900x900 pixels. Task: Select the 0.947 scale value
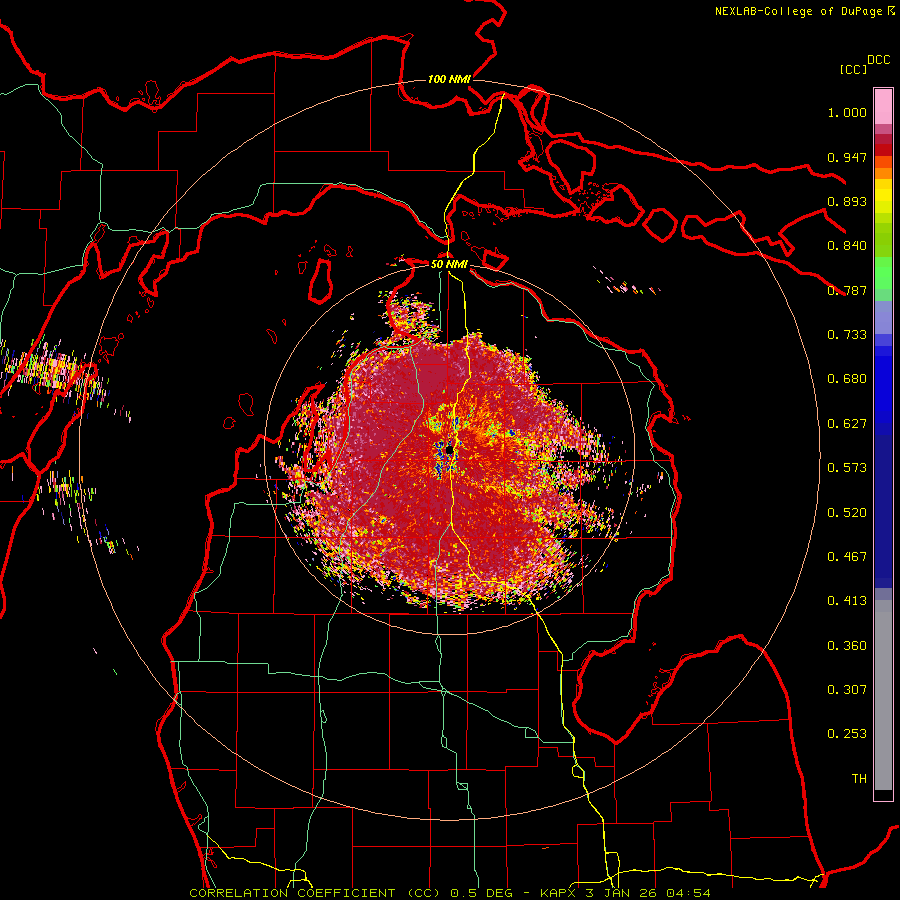tap(847, 157)
